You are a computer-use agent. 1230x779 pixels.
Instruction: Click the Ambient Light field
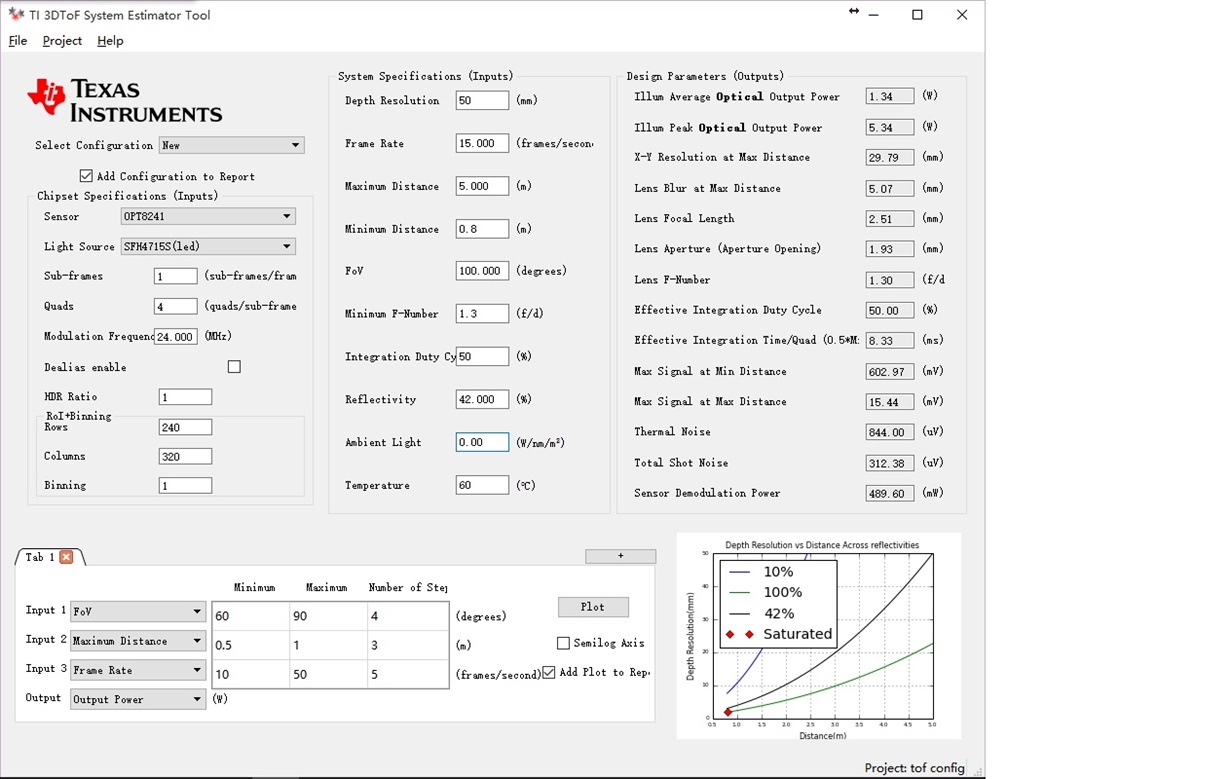482,442
